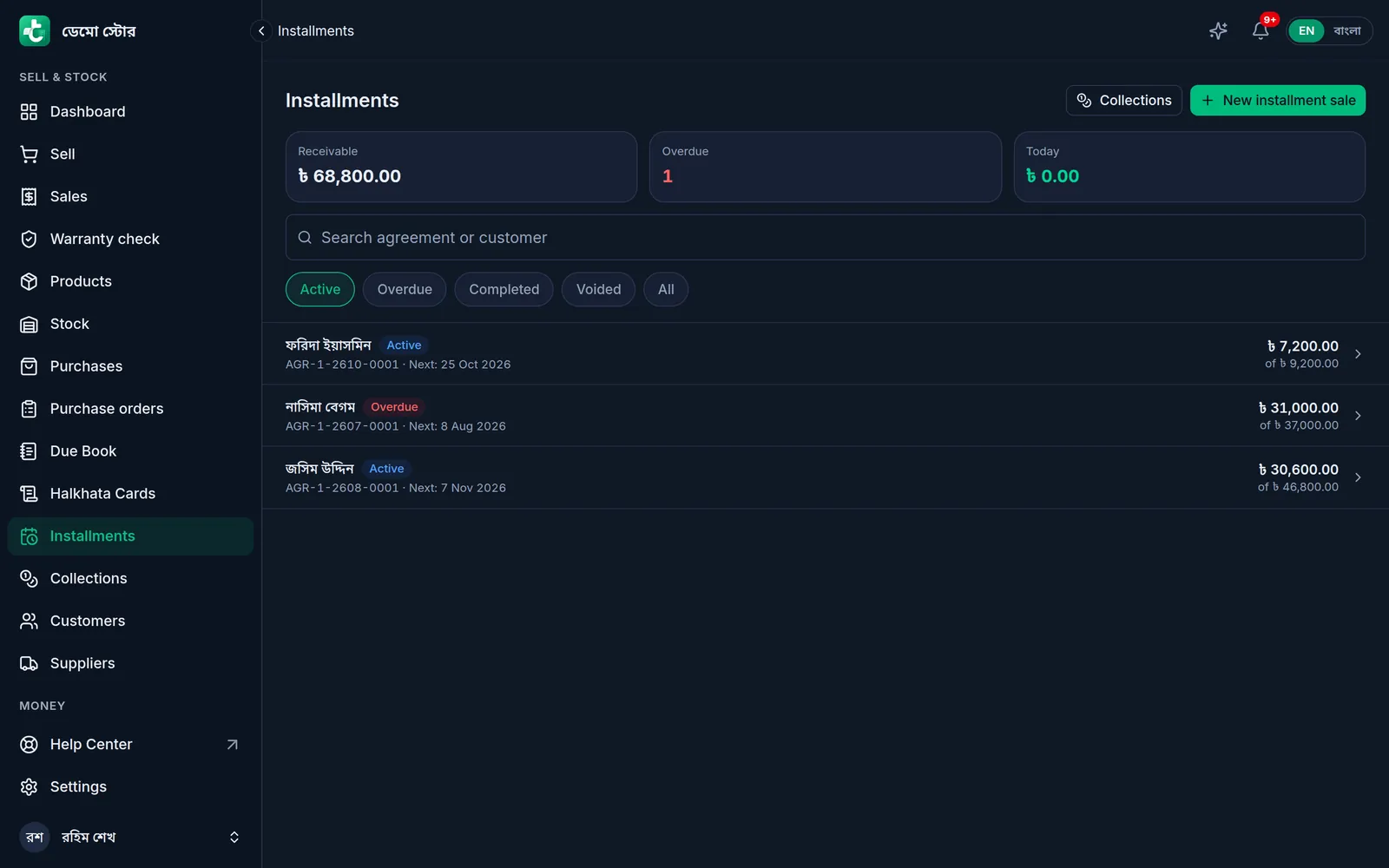The height and width of the screenshot is (868, 1389).
Task: Expand রহিম শেখ user account switcher
Action: tap(234, 837)
